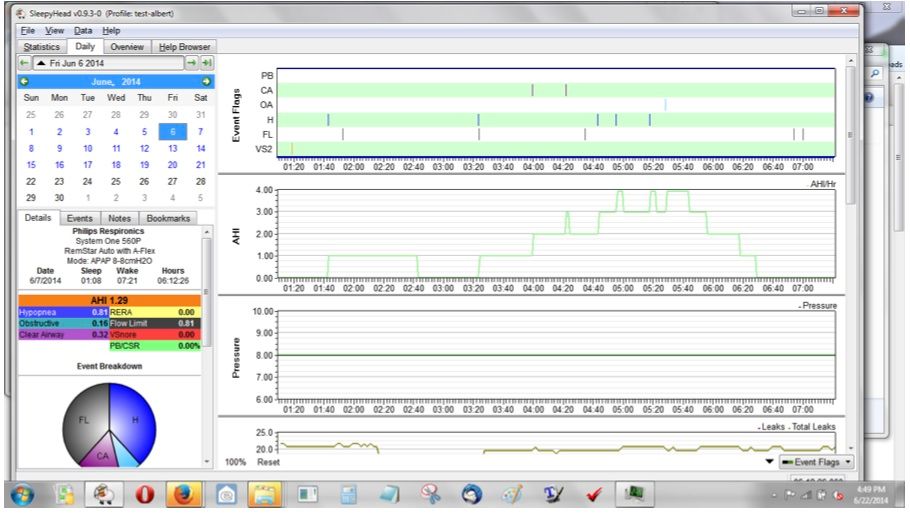Click the highlighted June 6 date

click(x=172, y=132)
